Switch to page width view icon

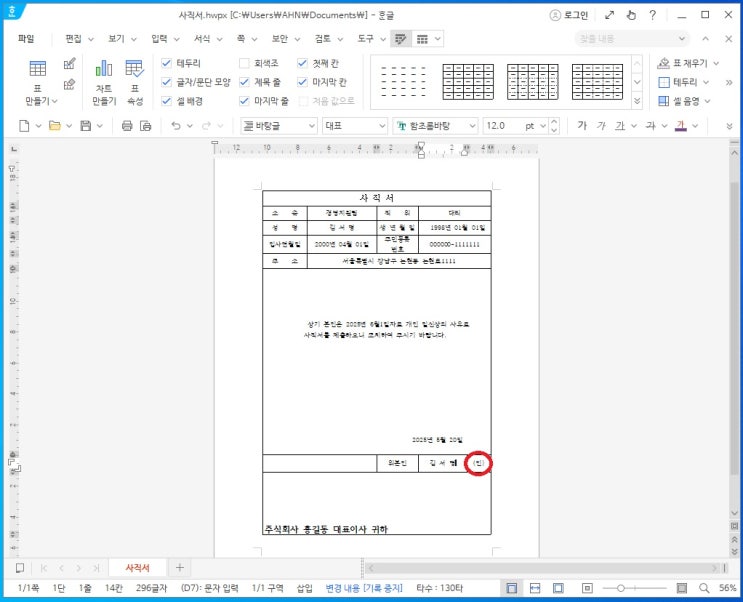click(535, 588)
